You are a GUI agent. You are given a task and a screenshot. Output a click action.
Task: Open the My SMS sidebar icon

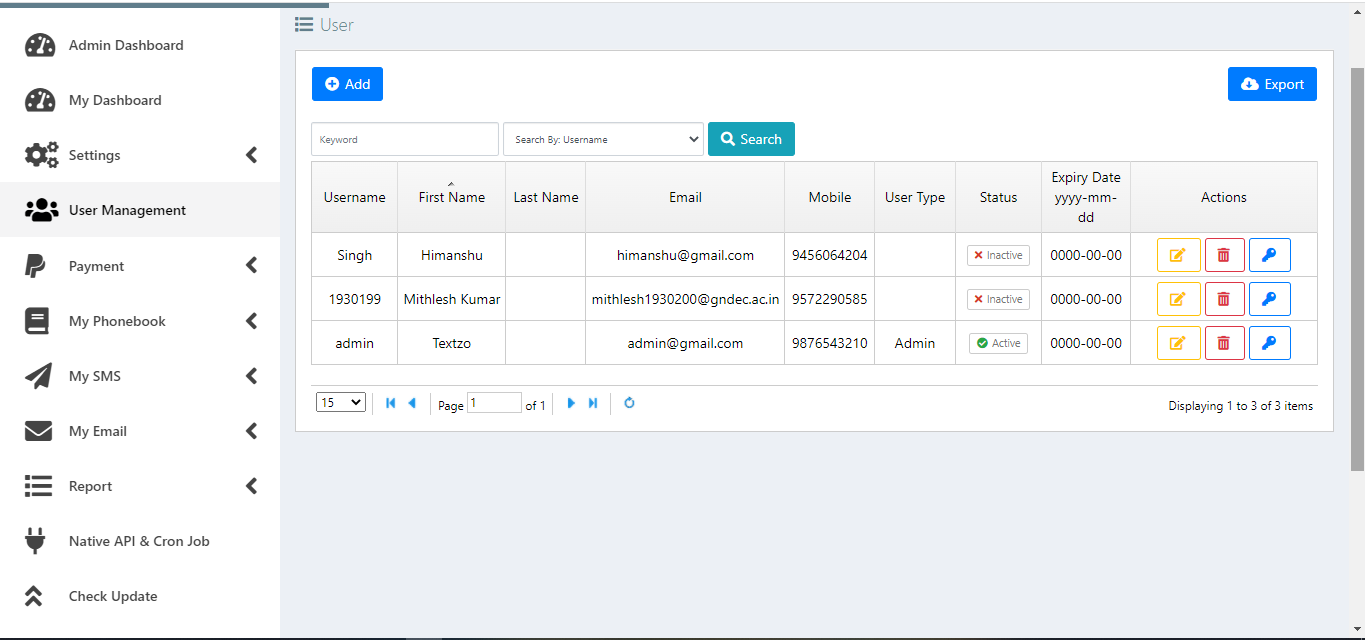point(38,375)
